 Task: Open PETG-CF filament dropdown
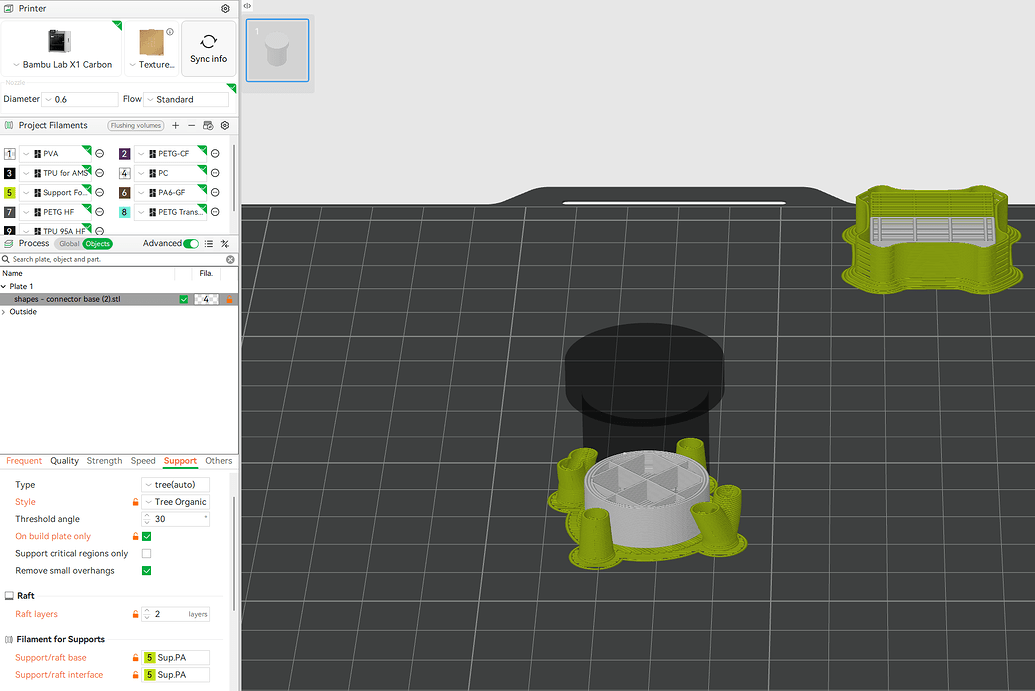tap(170, 154)
